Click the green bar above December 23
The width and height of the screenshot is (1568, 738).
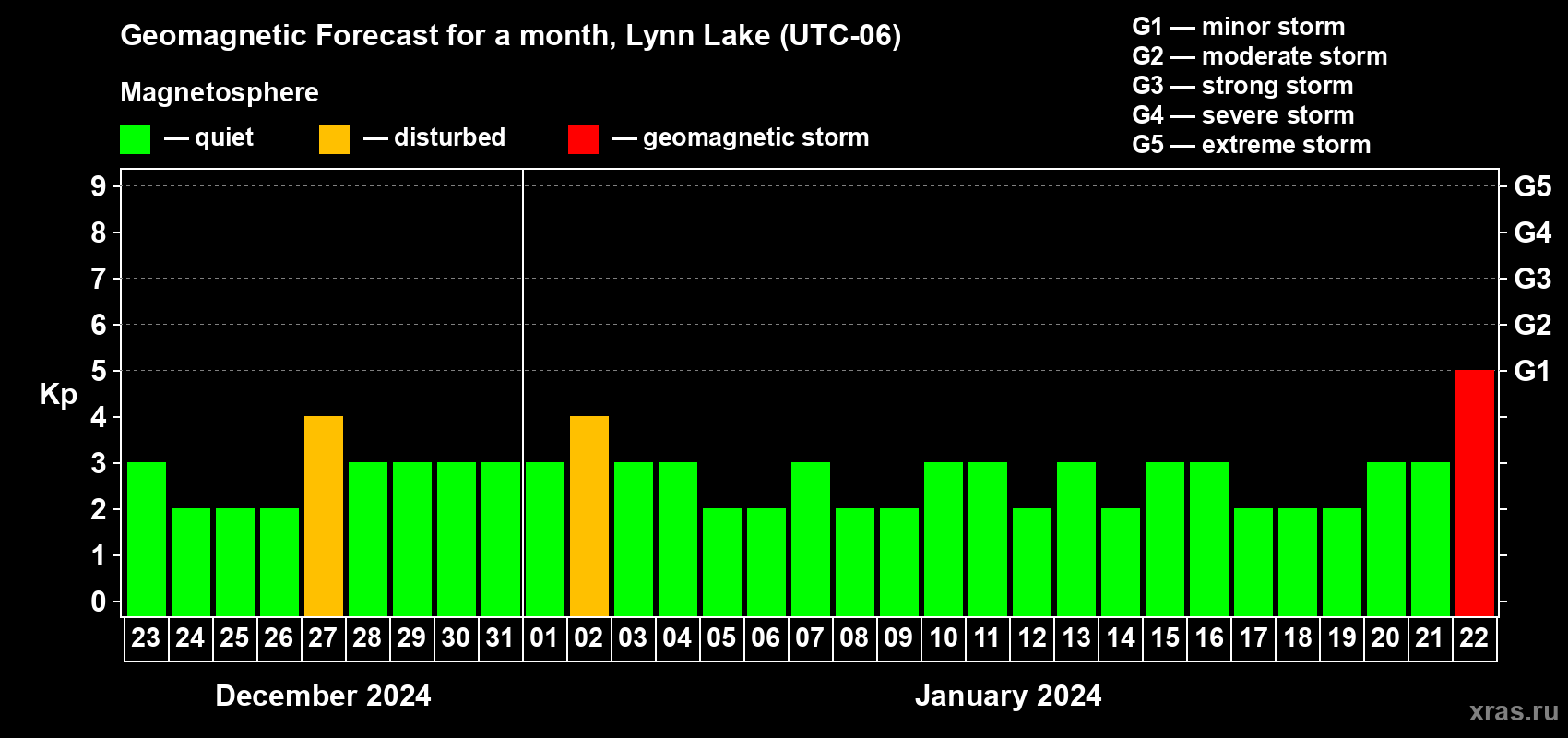(x=147, y=539)
